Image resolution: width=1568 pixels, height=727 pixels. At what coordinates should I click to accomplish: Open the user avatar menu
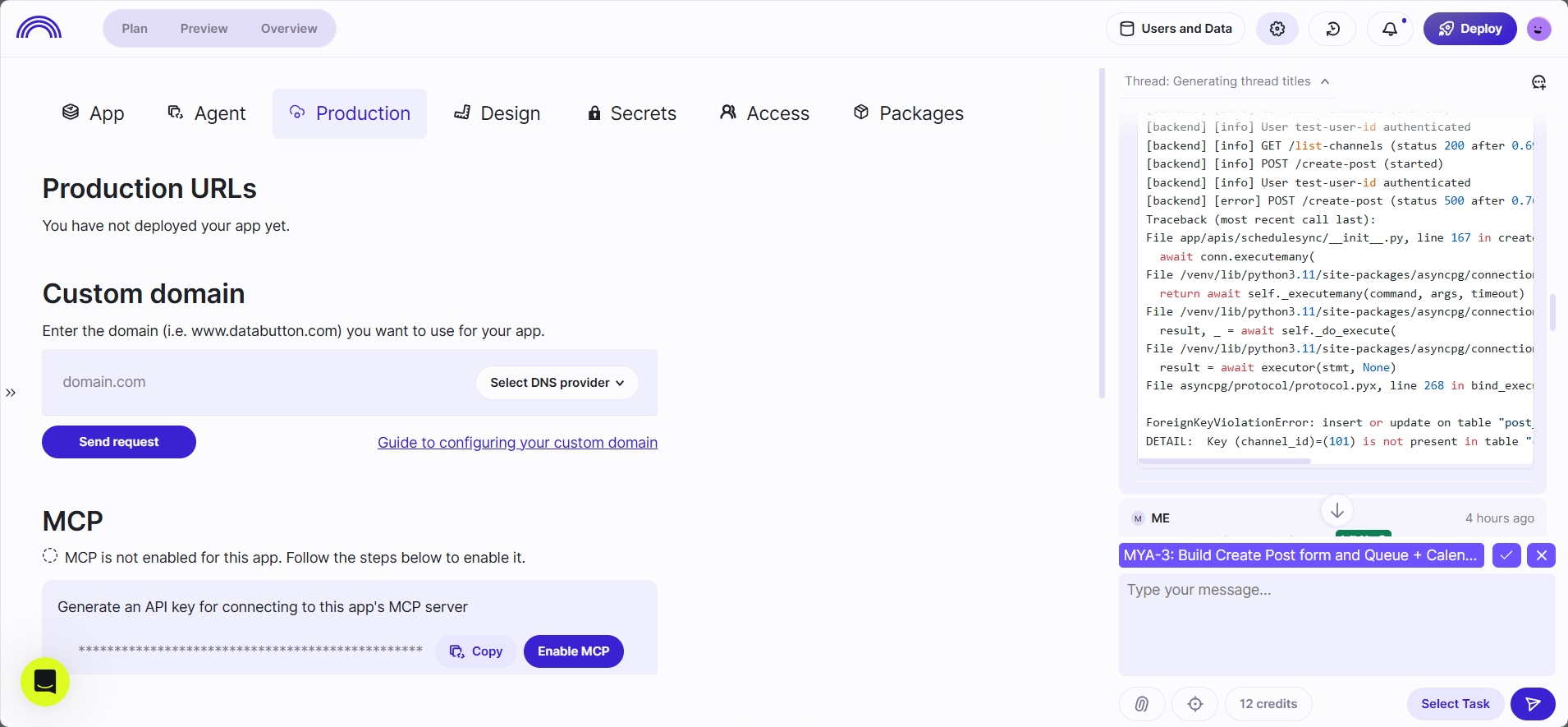1539,29
